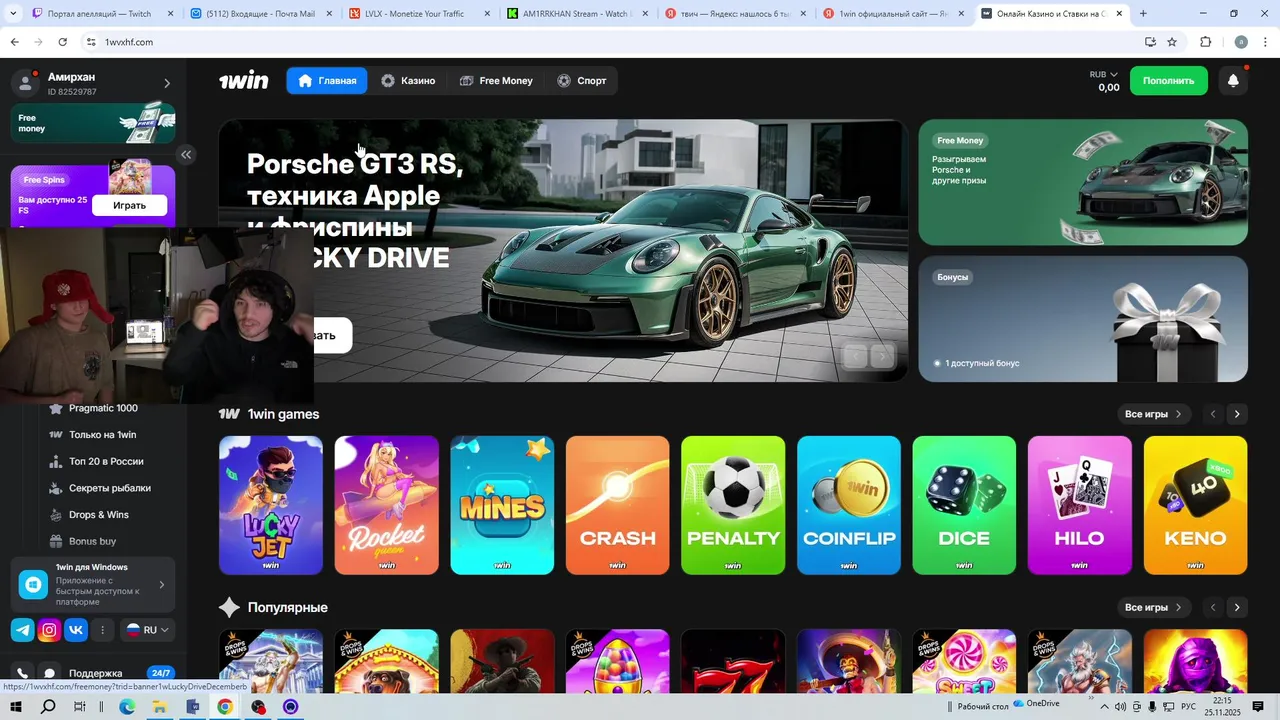Switch to the LVLX Monetize tab
This screenshot has height=720, width=1280.
pos(420,14)
